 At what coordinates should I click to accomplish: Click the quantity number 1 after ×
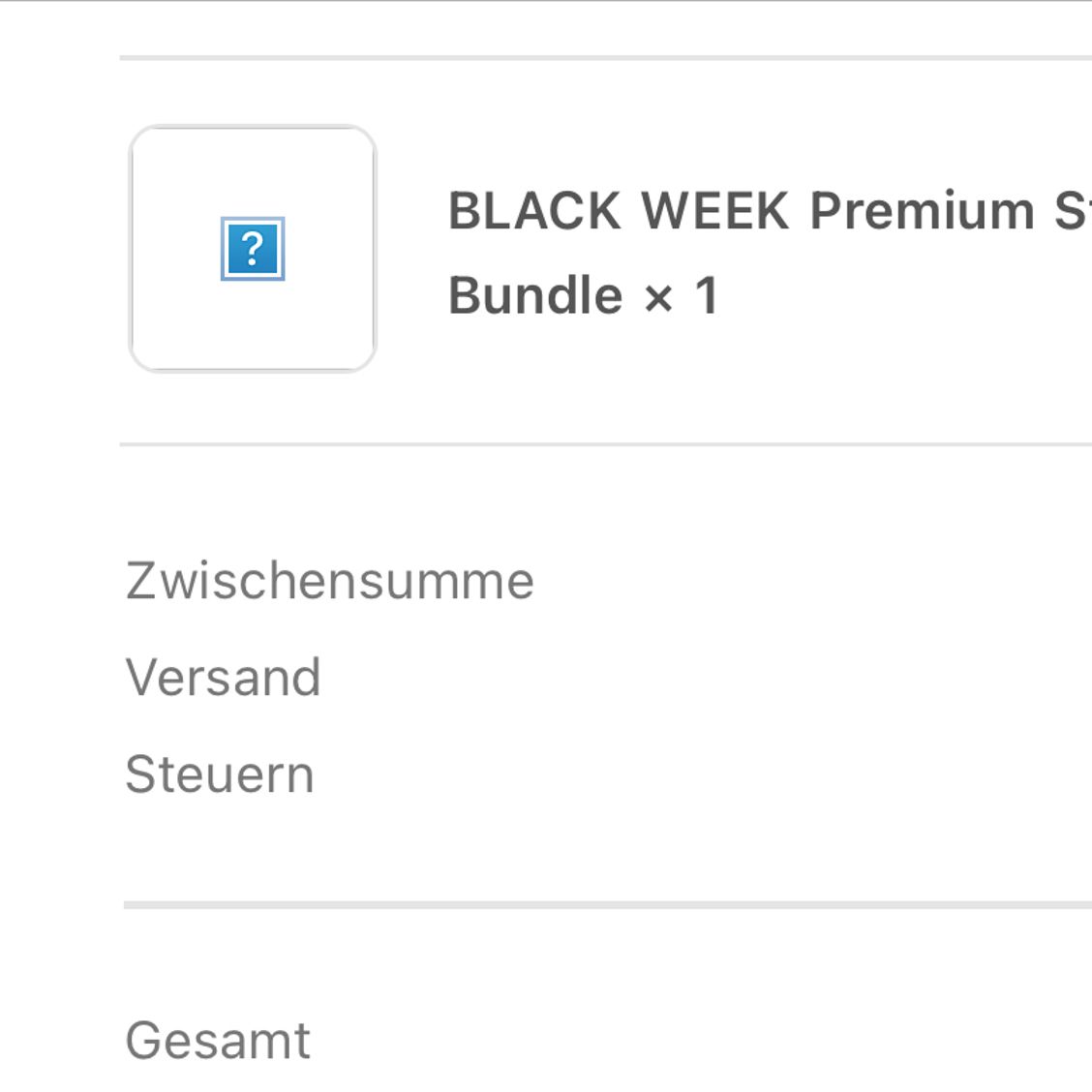707,295
